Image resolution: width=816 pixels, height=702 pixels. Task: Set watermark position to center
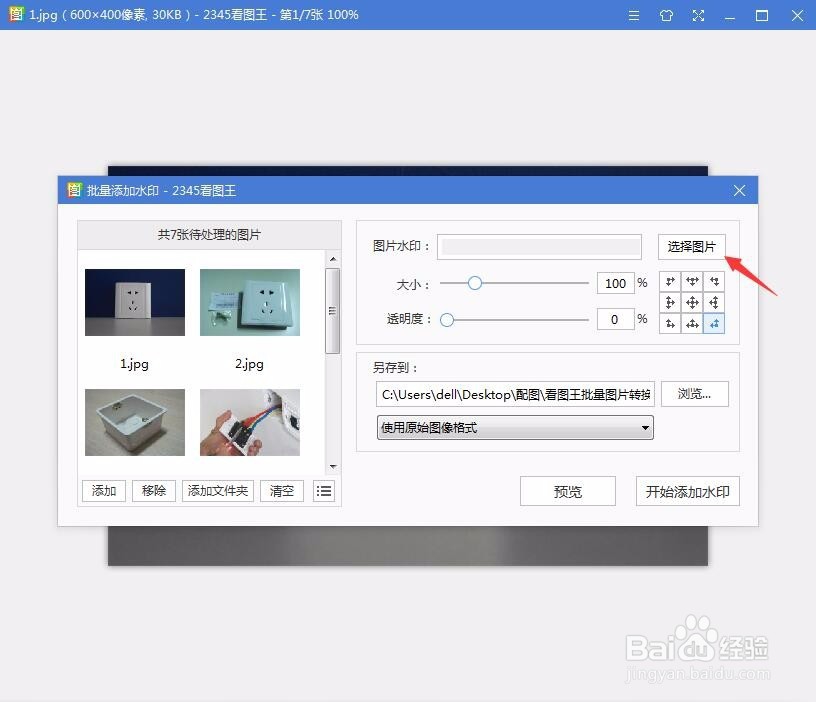click(x=692, y=302)
